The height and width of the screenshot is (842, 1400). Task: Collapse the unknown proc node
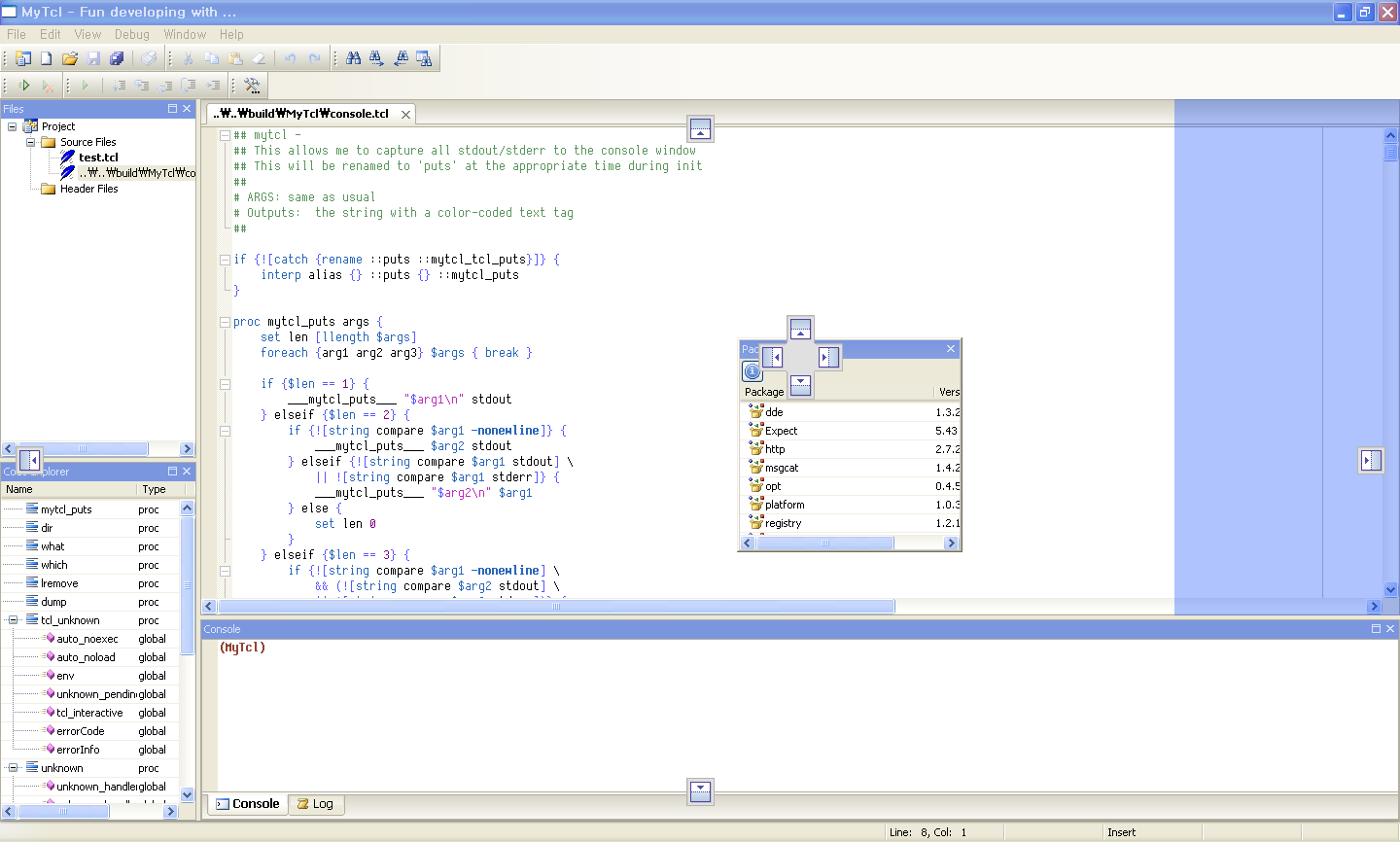tap(13, 768)
